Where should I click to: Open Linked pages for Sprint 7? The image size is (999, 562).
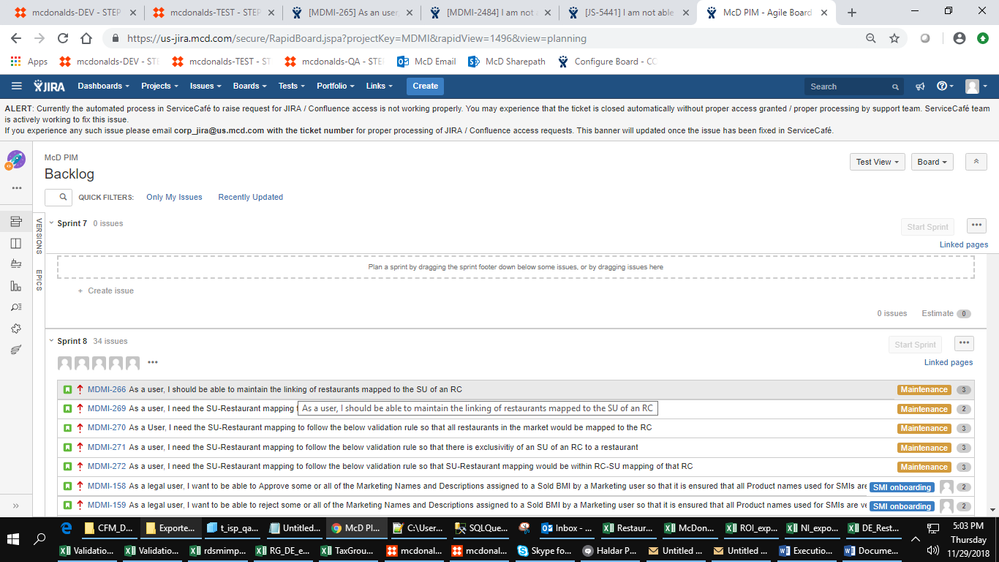tap(963, 245)
